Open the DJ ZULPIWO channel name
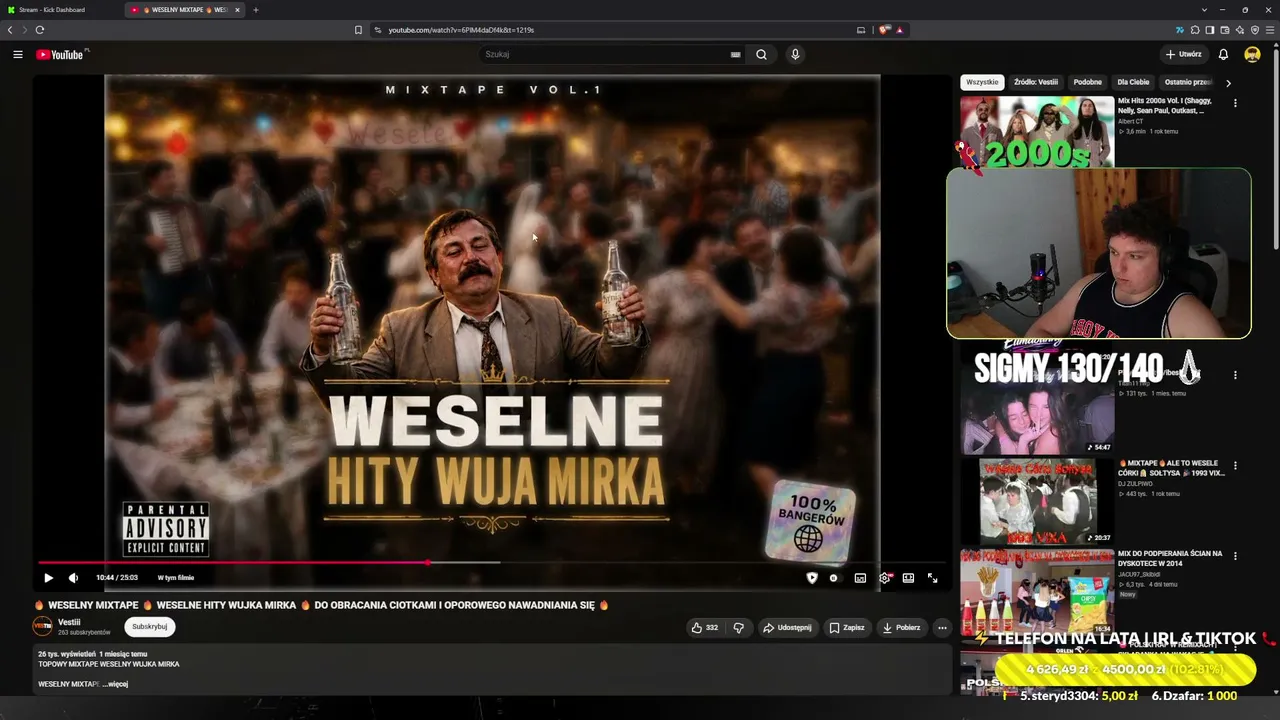This screenshot has width=1280, height=720. [1135, 484]
